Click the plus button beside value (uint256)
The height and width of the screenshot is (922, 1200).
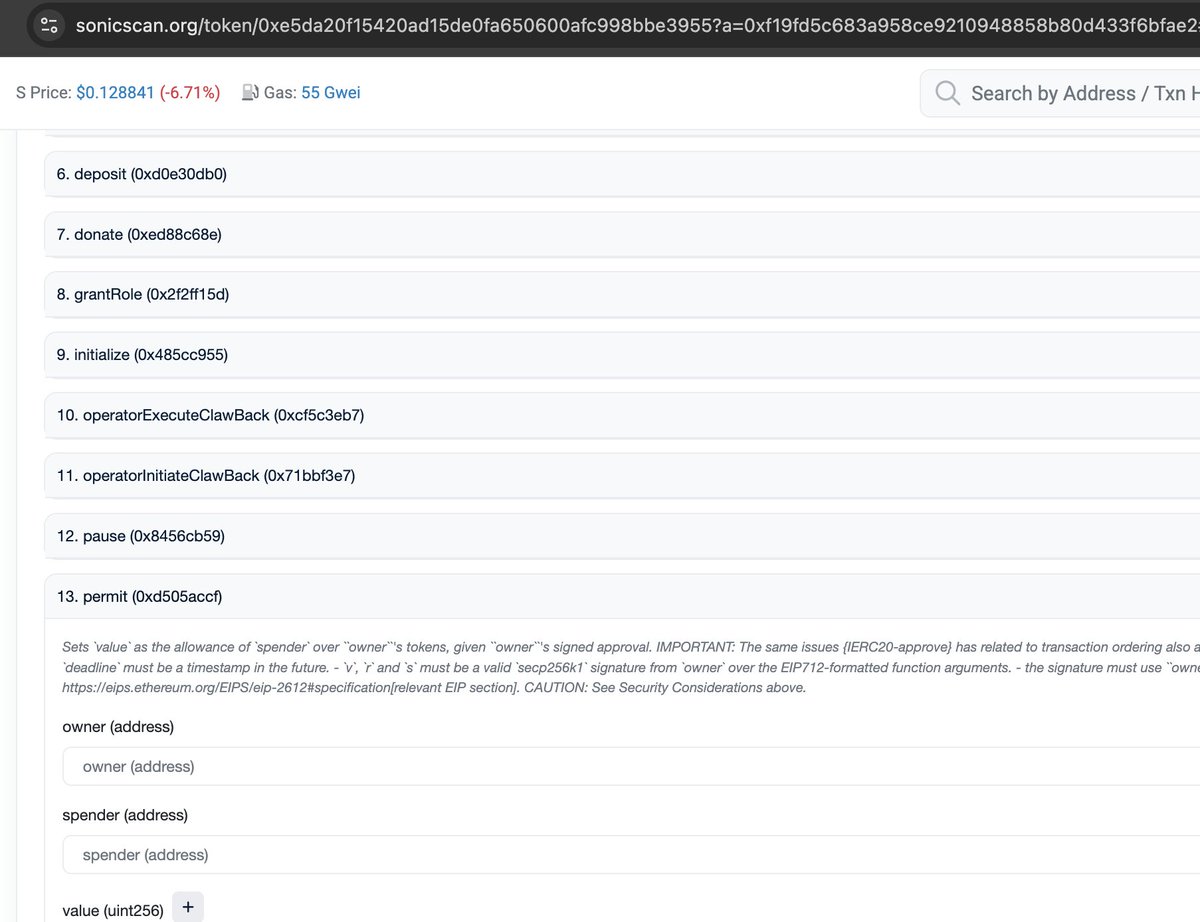(x=188, y=908)
